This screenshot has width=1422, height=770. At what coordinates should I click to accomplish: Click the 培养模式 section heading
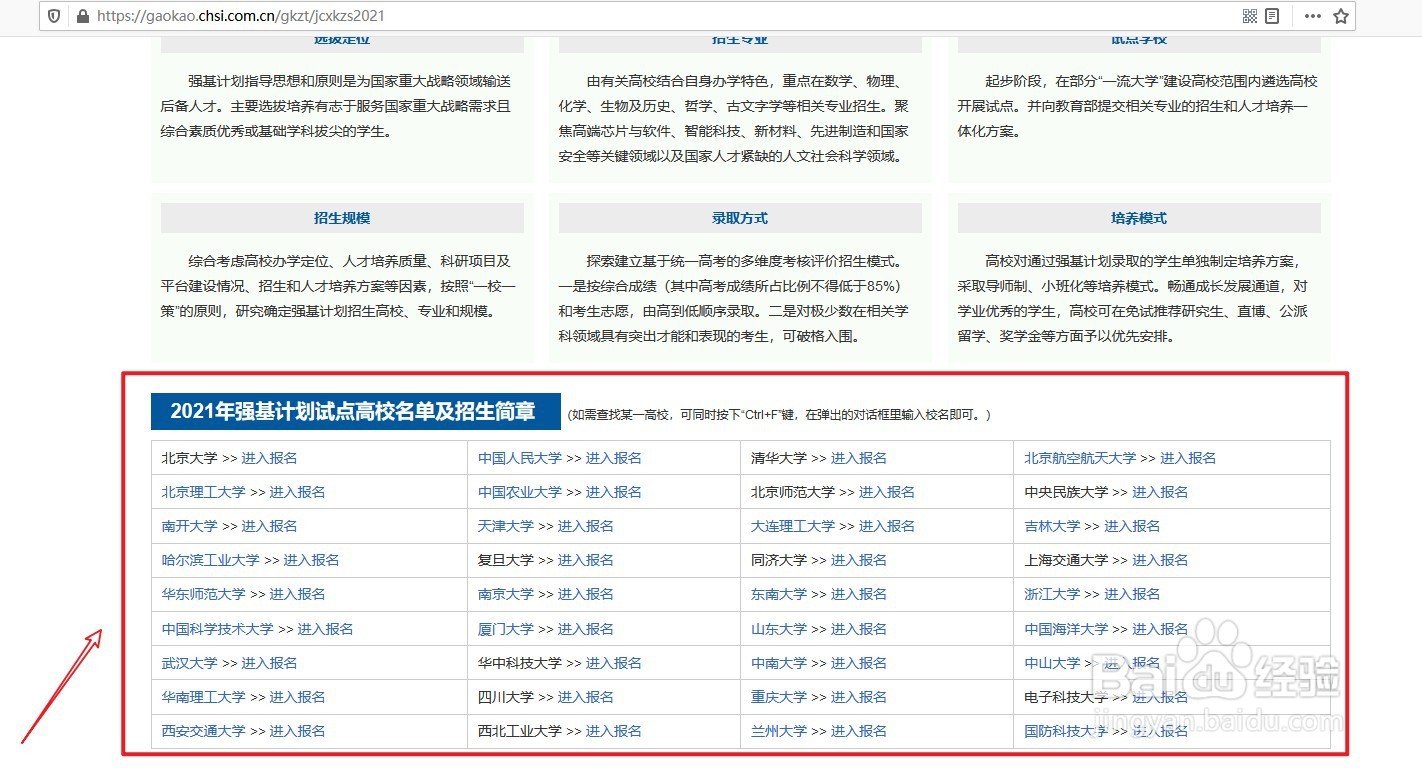[1139, 218]
